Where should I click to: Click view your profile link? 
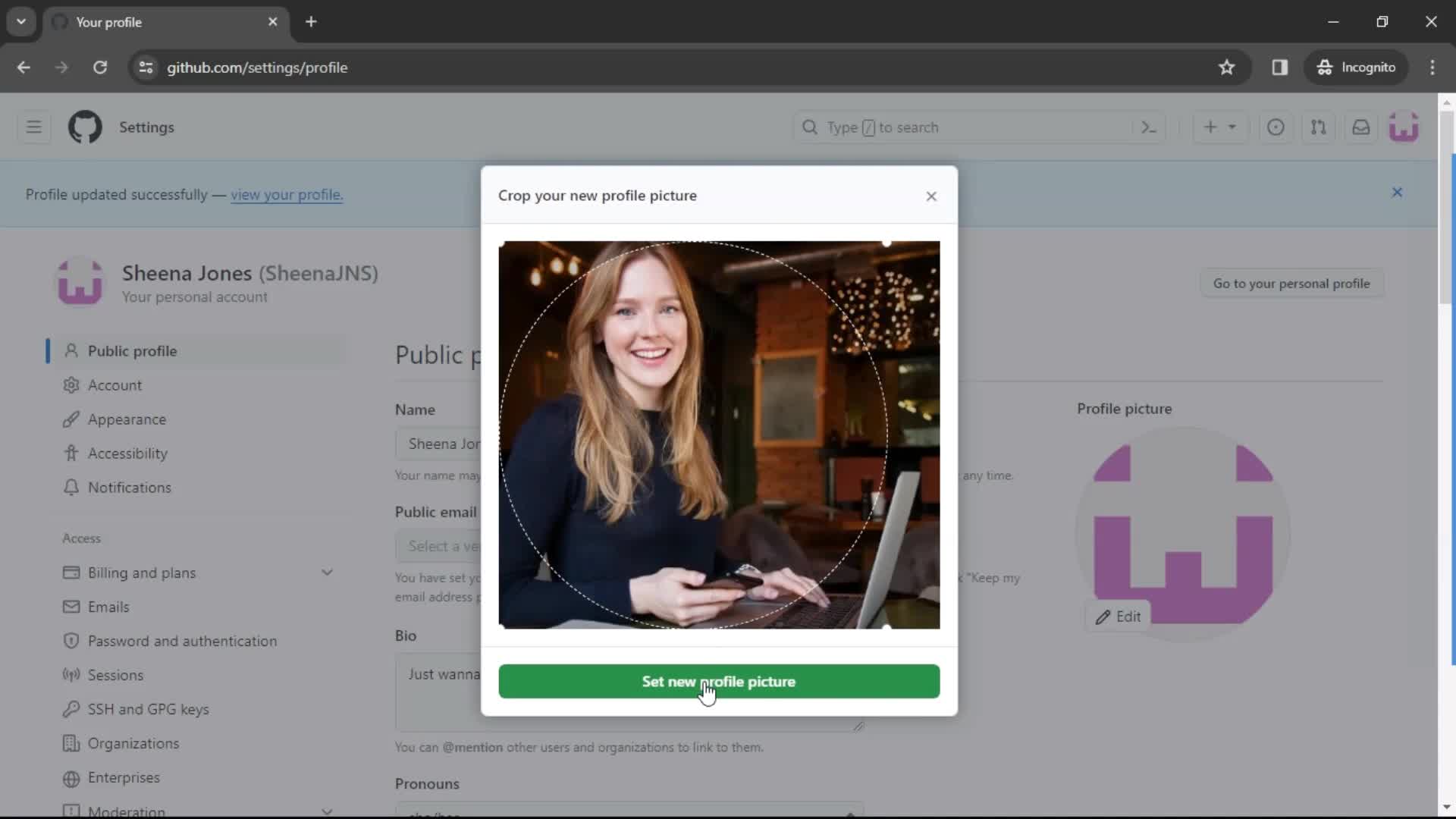point(287,194)
